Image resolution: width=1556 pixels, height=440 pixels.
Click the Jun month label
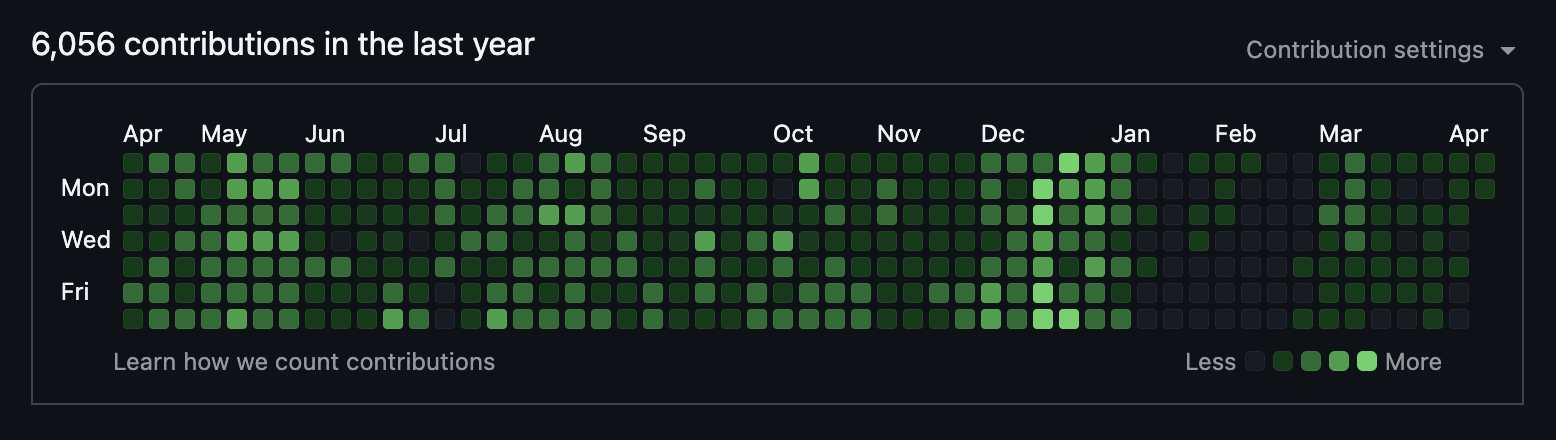tap(325, 134)
